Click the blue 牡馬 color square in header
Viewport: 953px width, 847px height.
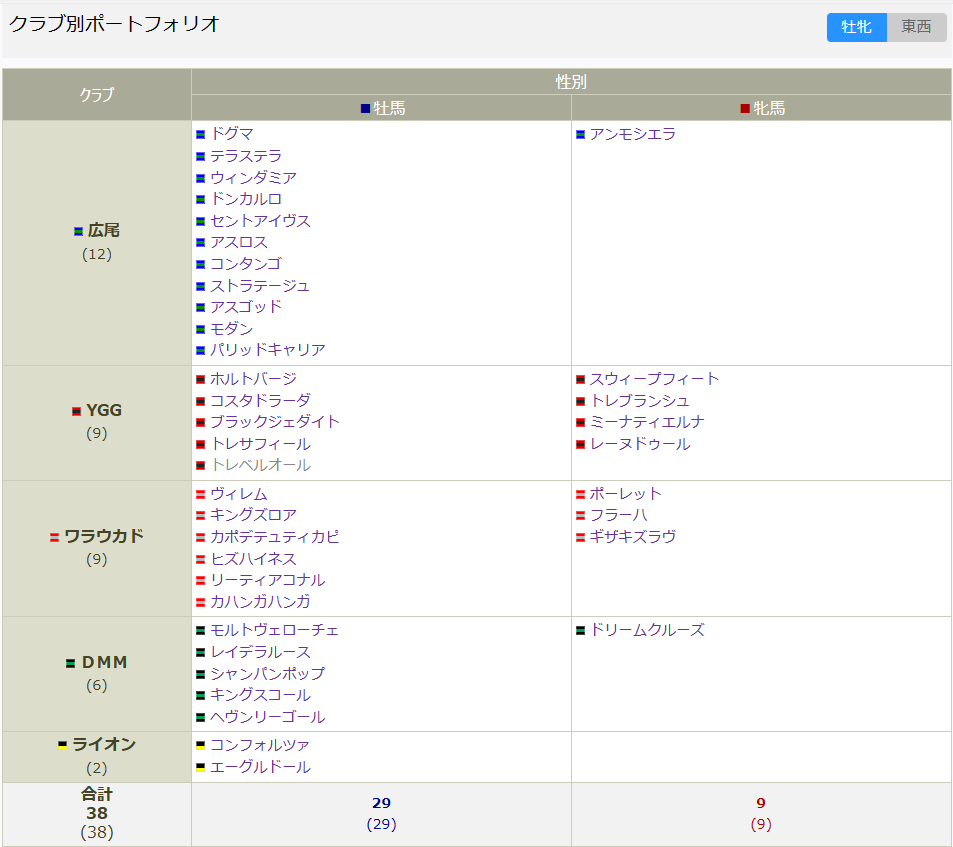click(366, 108)
